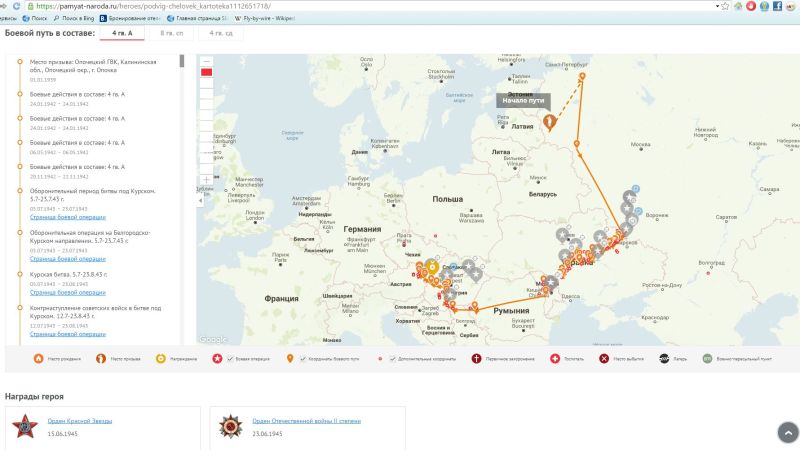Image resolution: width=800 pixels, height=450 pixels.
Task: Zoom out the map with minus button
Action: click(x=206, y=61)
